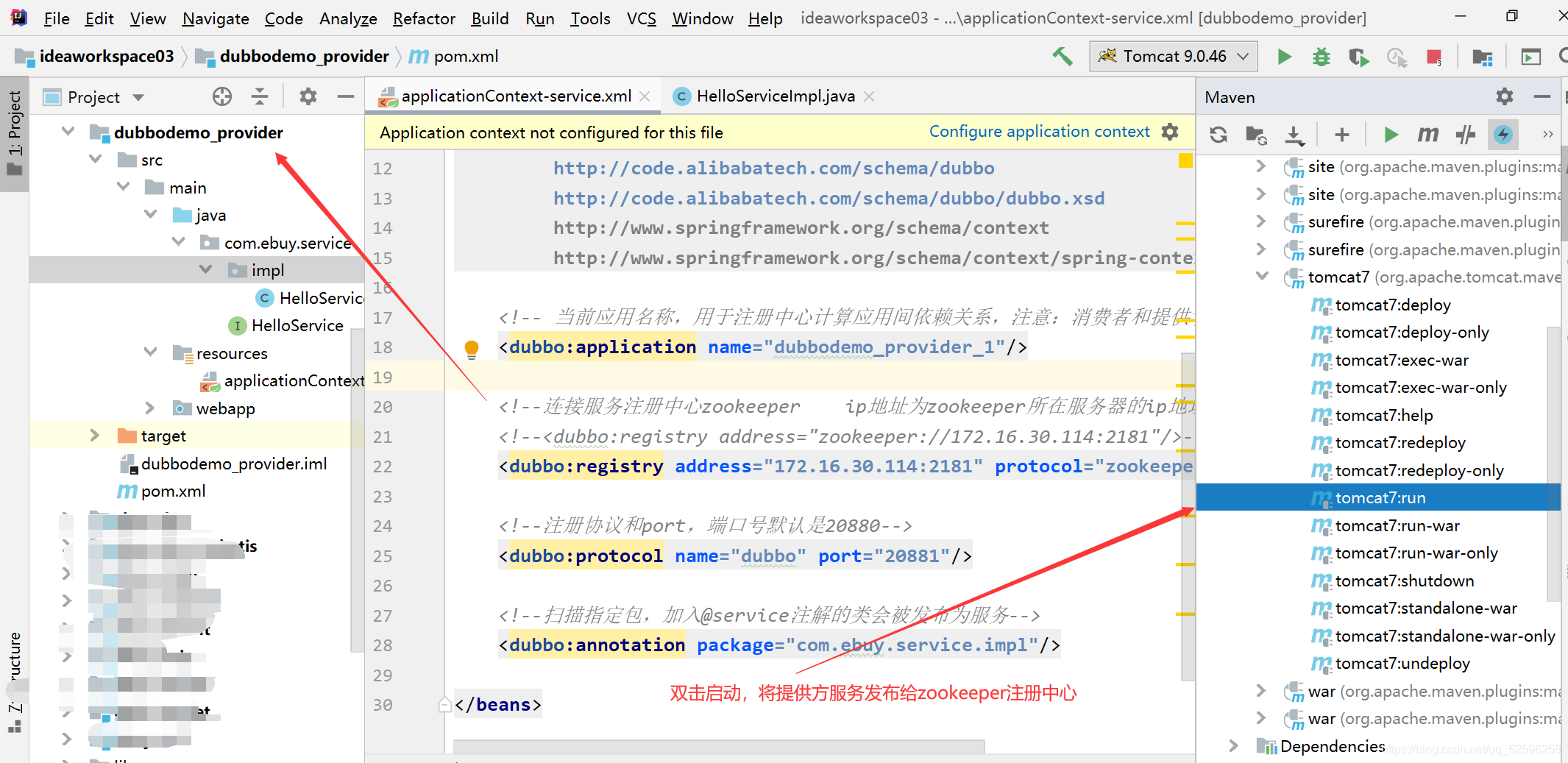Run Maven build green arrow
1568x763 pixels.
tap(1391, 134)
